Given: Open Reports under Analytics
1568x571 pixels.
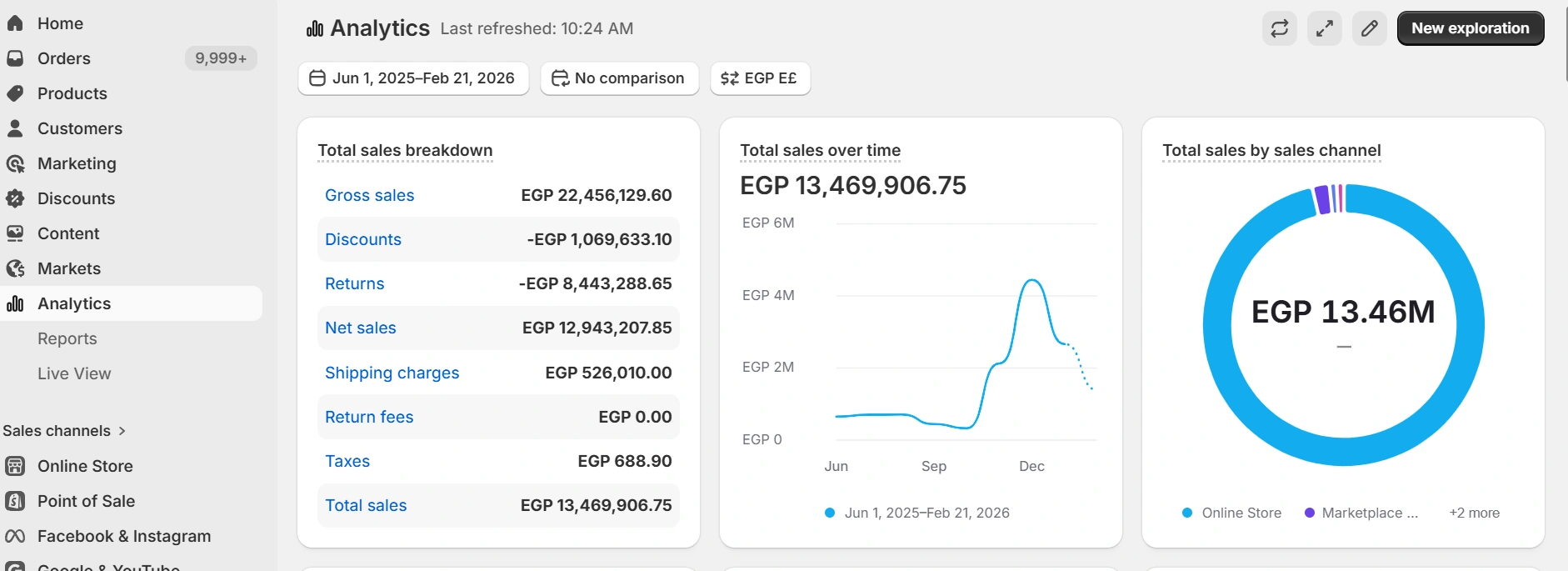Looking at the screenshot, I should click(x=67, y=338).
